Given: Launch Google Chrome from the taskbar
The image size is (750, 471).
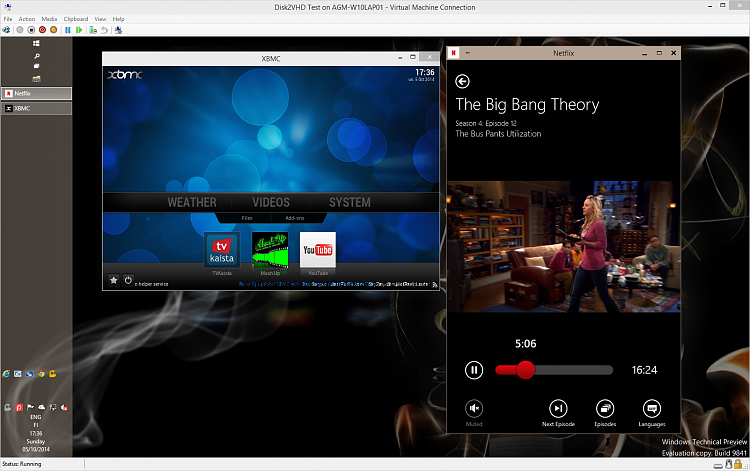Looking at the screenshot, I should point(41,374).
